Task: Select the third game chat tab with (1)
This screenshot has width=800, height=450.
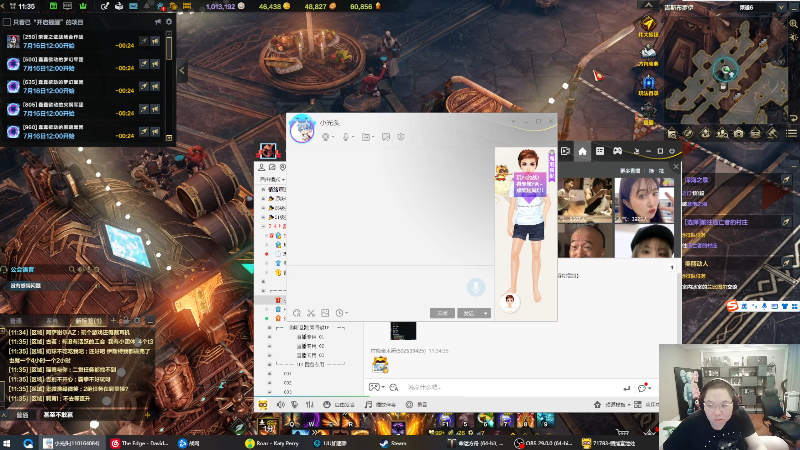Action: (x=88, y=321)
